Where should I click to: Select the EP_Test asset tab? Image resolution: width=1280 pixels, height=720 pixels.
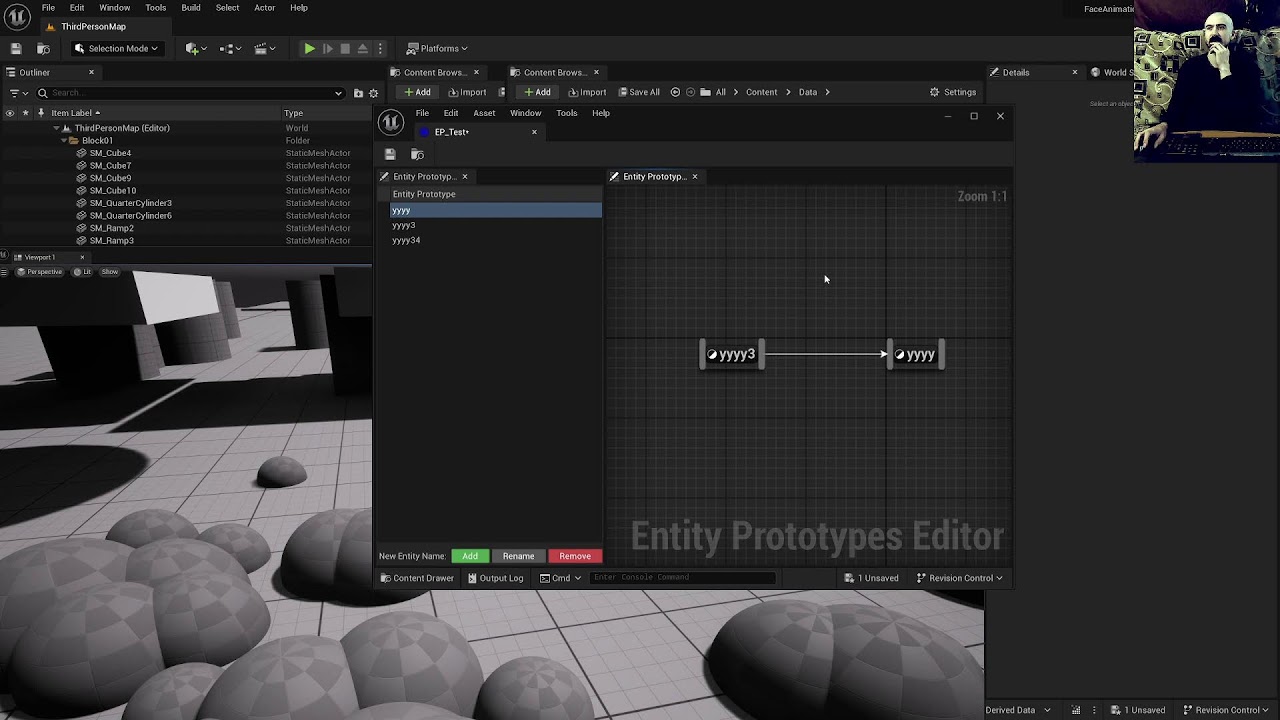click(x=451, y=132)
